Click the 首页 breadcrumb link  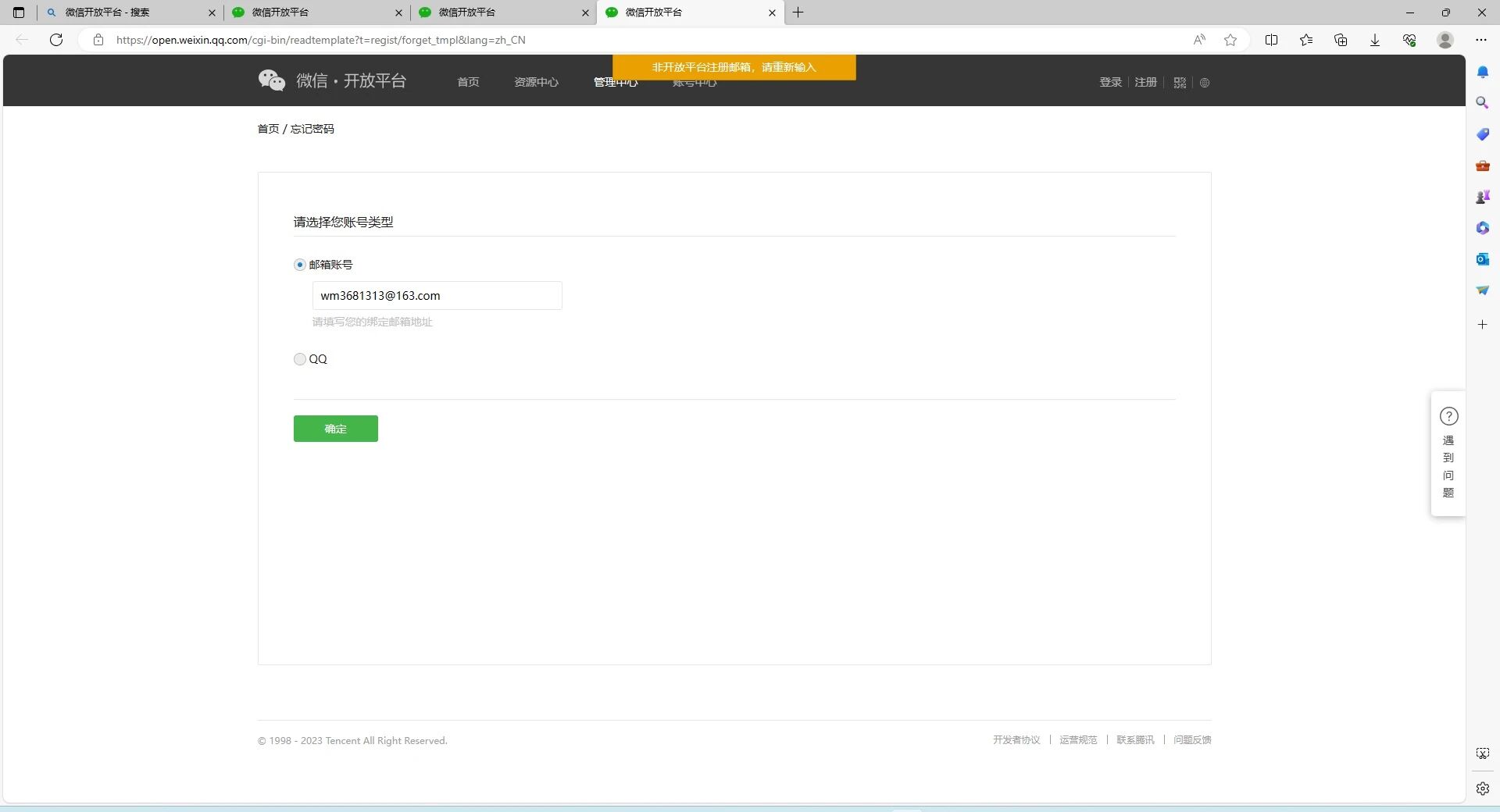pyautogui.click(x=268, y=129)
